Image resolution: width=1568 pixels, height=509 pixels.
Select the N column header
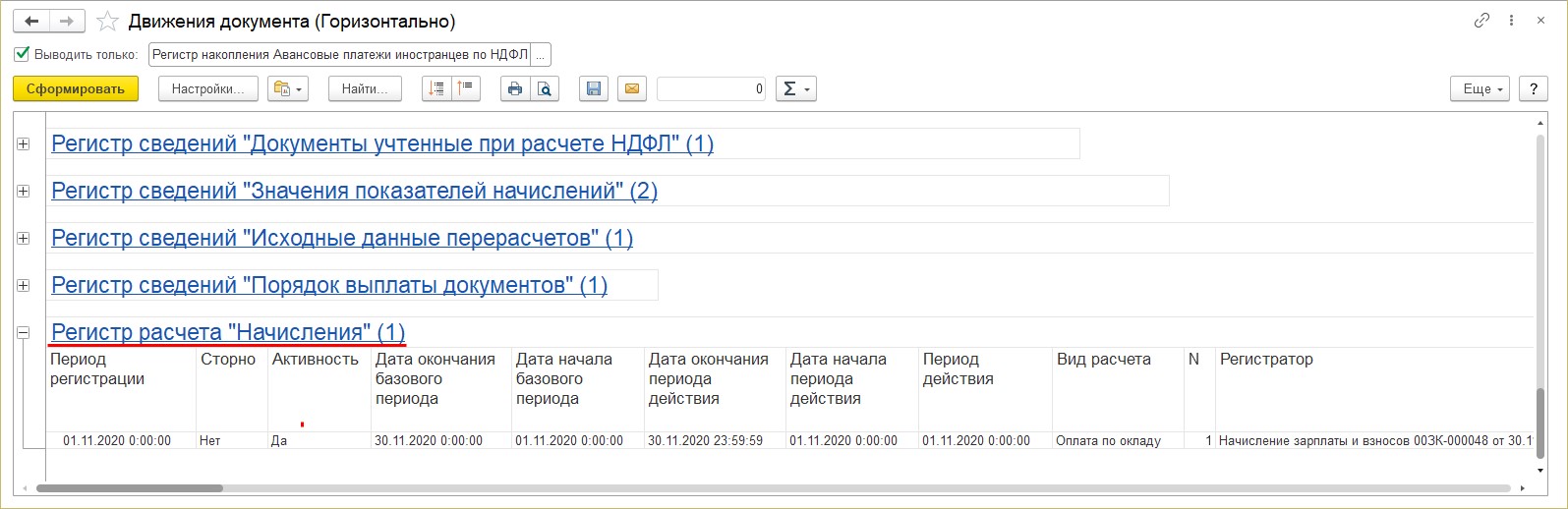[x=1199, y=389]
